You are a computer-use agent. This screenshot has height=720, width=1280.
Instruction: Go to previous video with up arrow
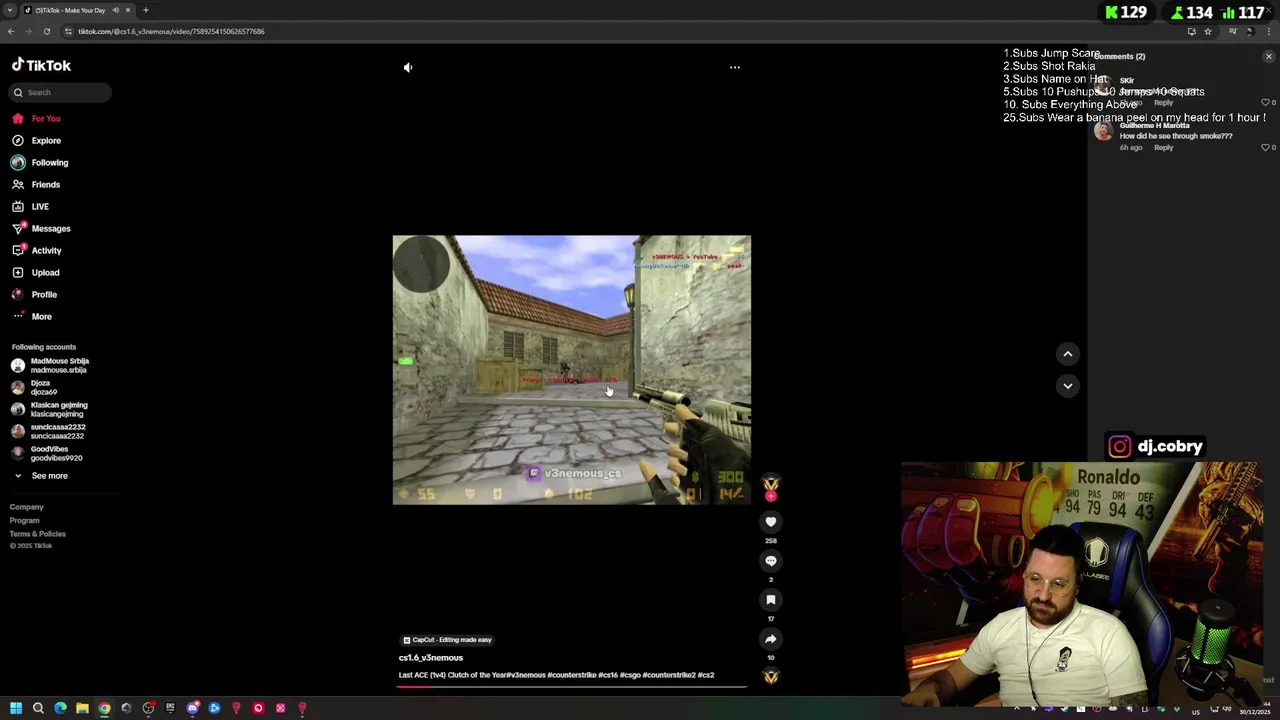[x=1068, y=354]
